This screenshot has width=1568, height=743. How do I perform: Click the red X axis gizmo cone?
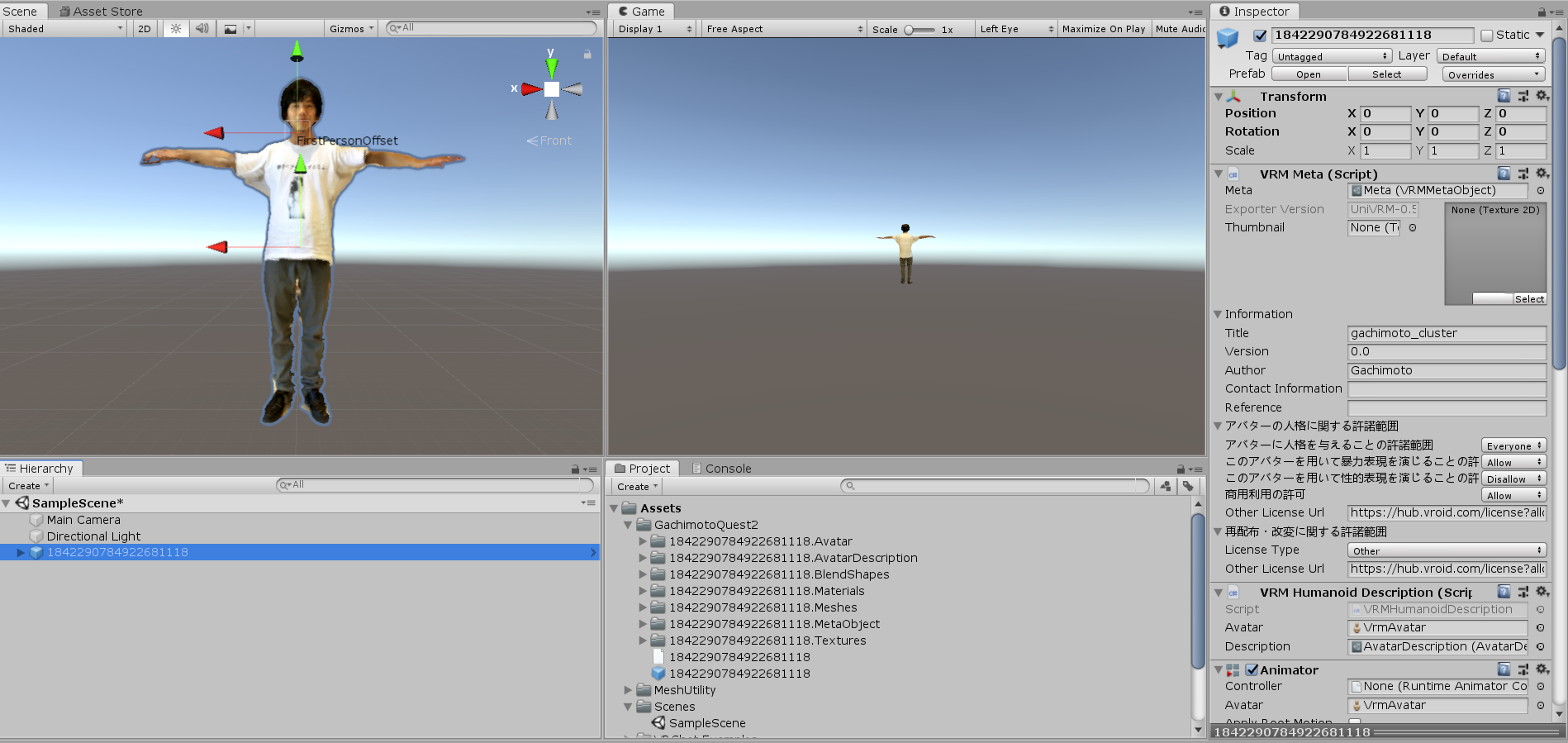[x=531, y=88]
